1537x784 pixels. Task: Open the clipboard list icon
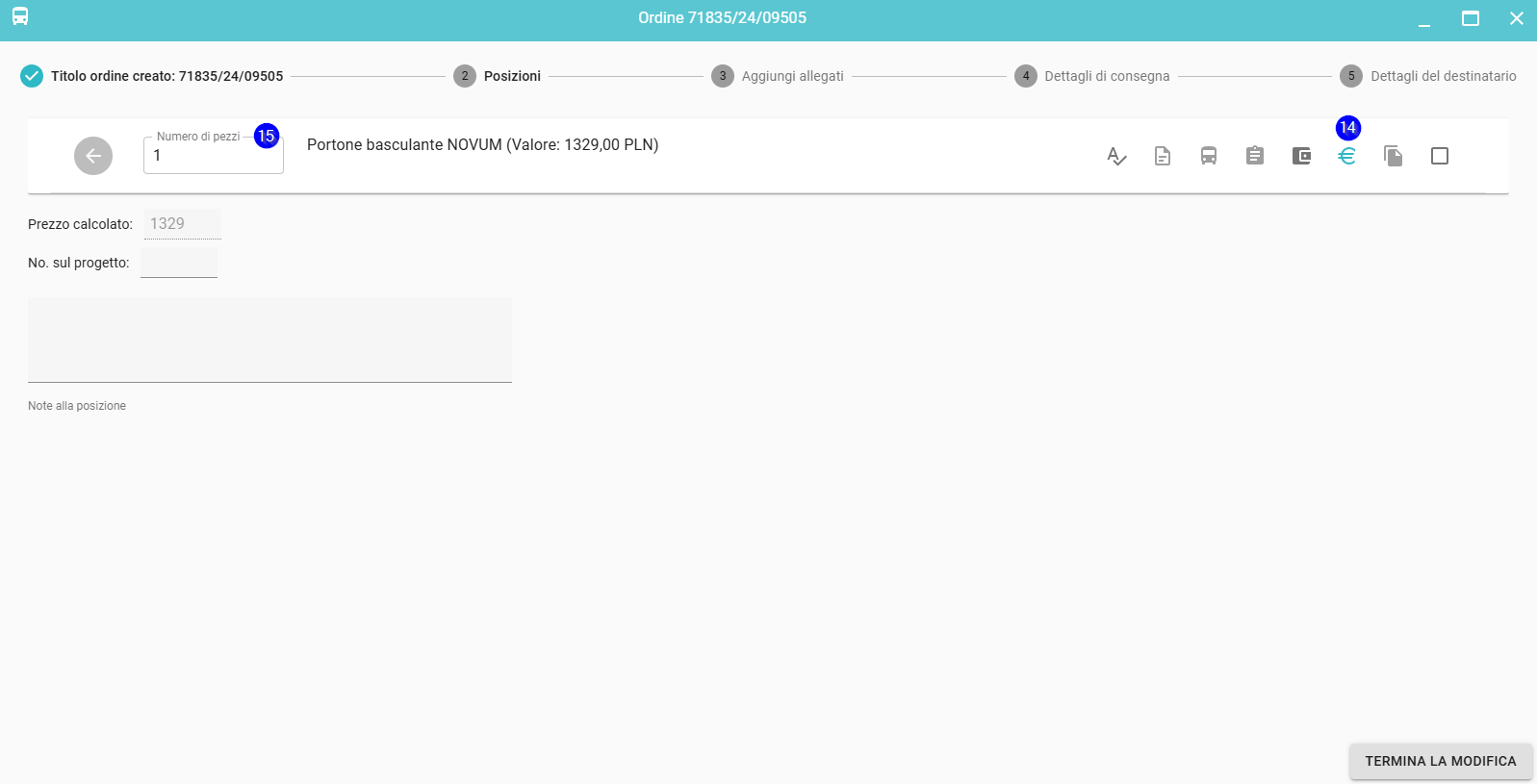pyautogui.click(x=1255, y=156)
